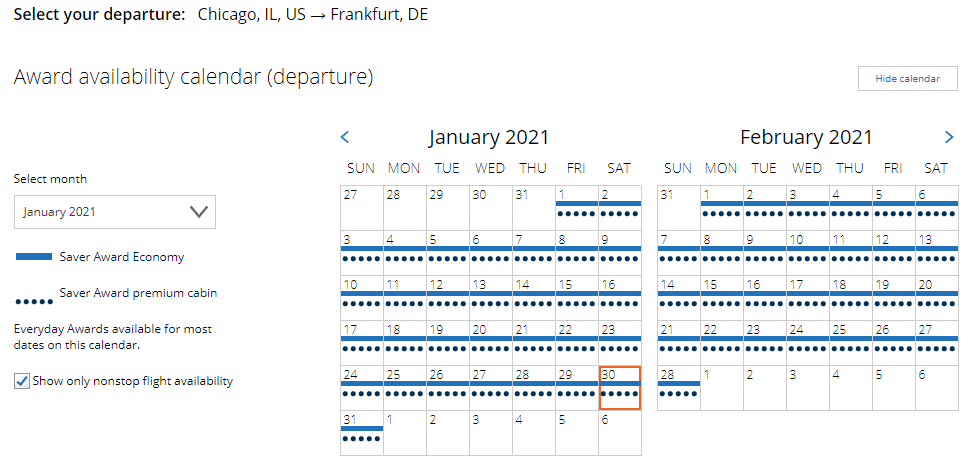The image size is (979, 475).
Task: Advance to next month using right arrow
Action: pyautogui.click(x=949, y=138)
